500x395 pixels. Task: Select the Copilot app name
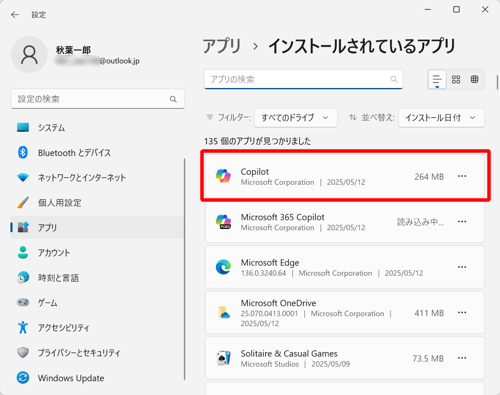pyautogui.click(x=255, y=172)
